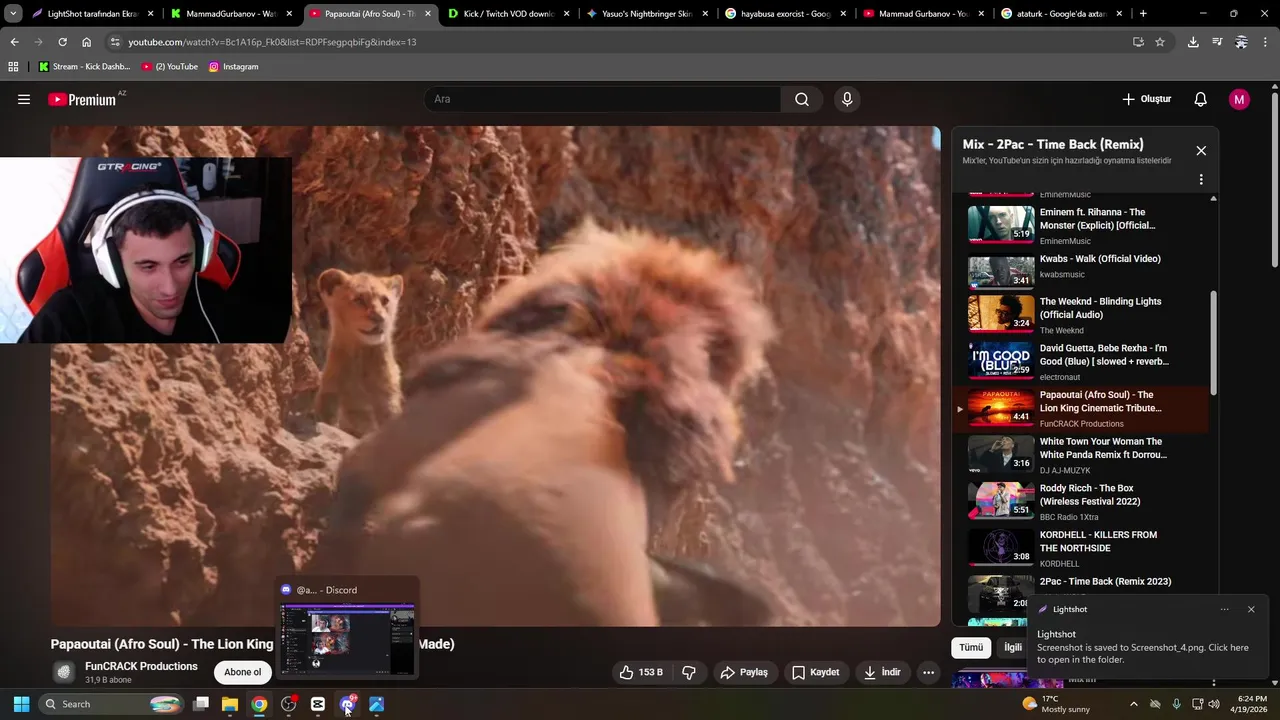This screenshot has height=720, width=1280.
Task: Switch to the LightShot tab
Action: pos(93,14)
